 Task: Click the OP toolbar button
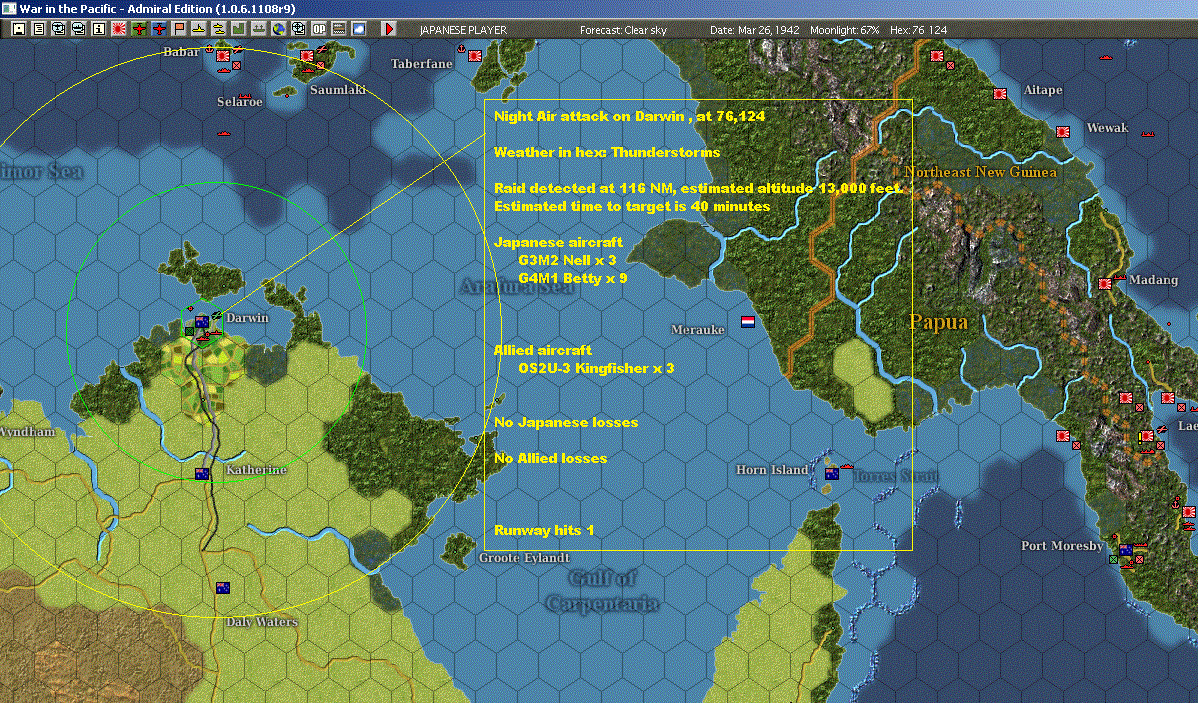click(318, 29)
